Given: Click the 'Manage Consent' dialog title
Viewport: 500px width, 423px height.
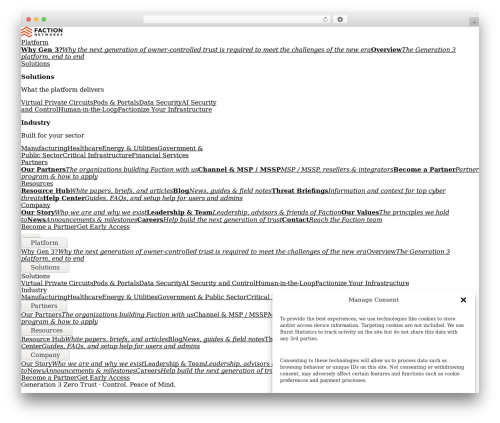Looking at the screenshot, I should [x=374, y=300].
